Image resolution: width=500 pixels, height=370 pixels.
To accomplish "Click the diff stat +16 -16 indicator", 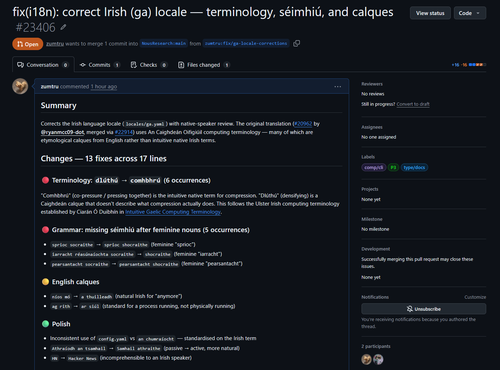I will coord(469,65).
